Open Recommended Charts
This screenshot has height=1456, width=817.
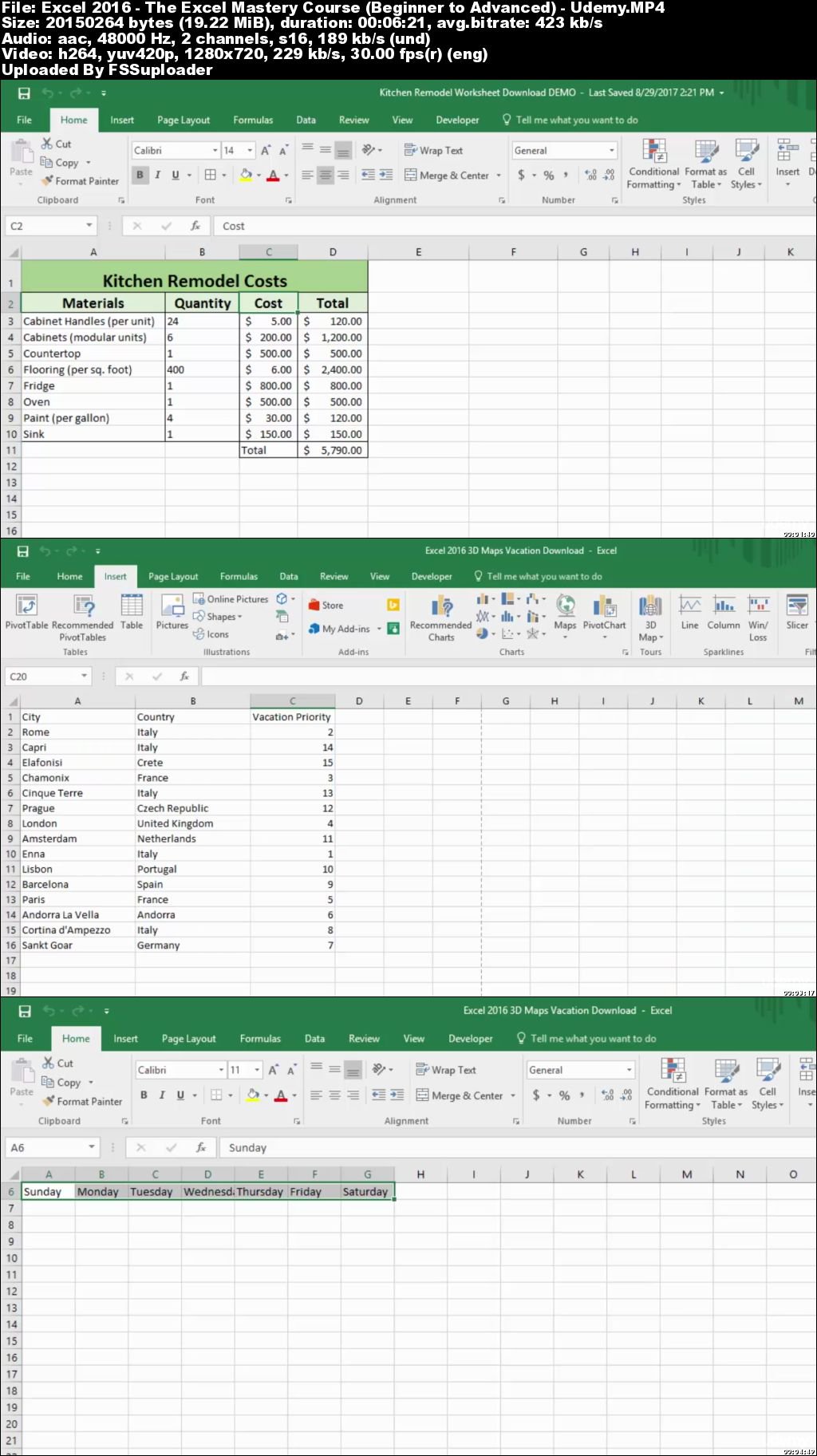440,618
